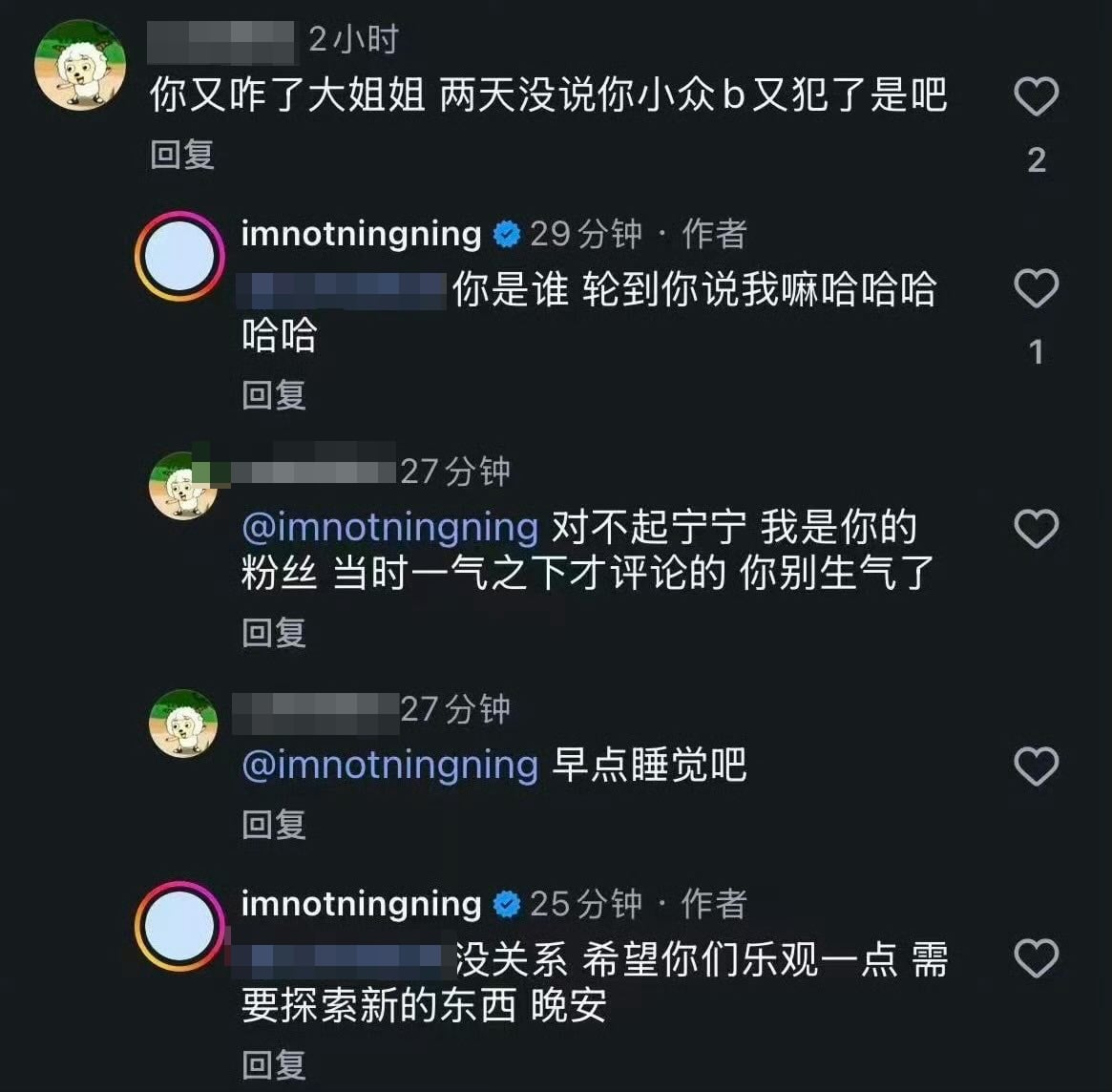Open imnotningning's profile via the first username
1112x1092 pixels.
363,232
